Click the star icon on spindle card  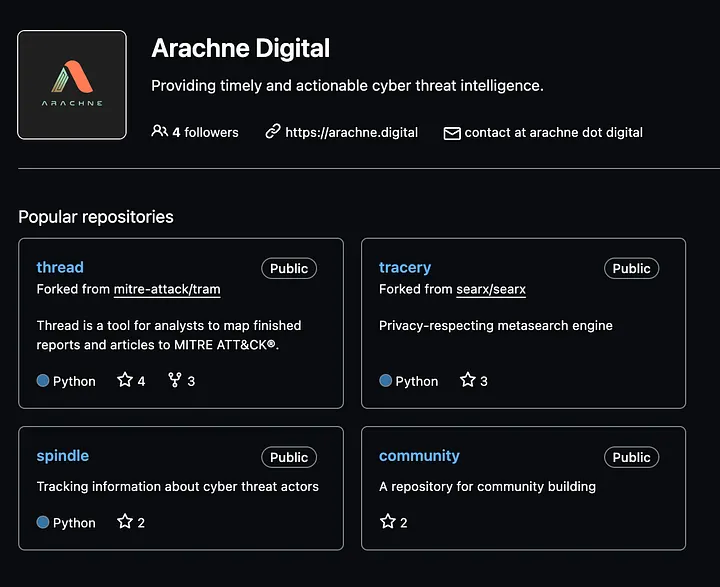125,521
